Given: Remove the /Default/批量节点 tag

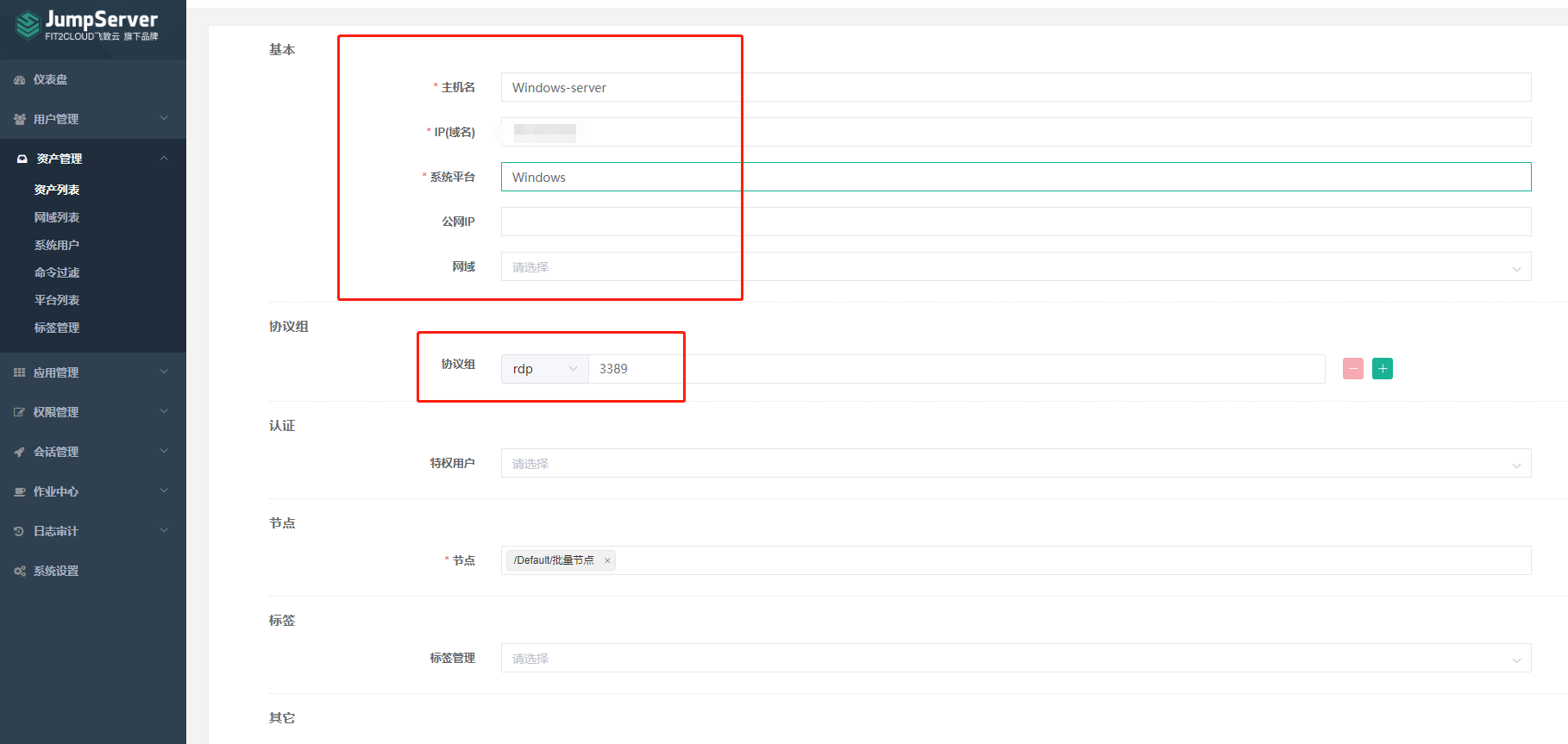Looking at the screenshot, I should point(607,560).
